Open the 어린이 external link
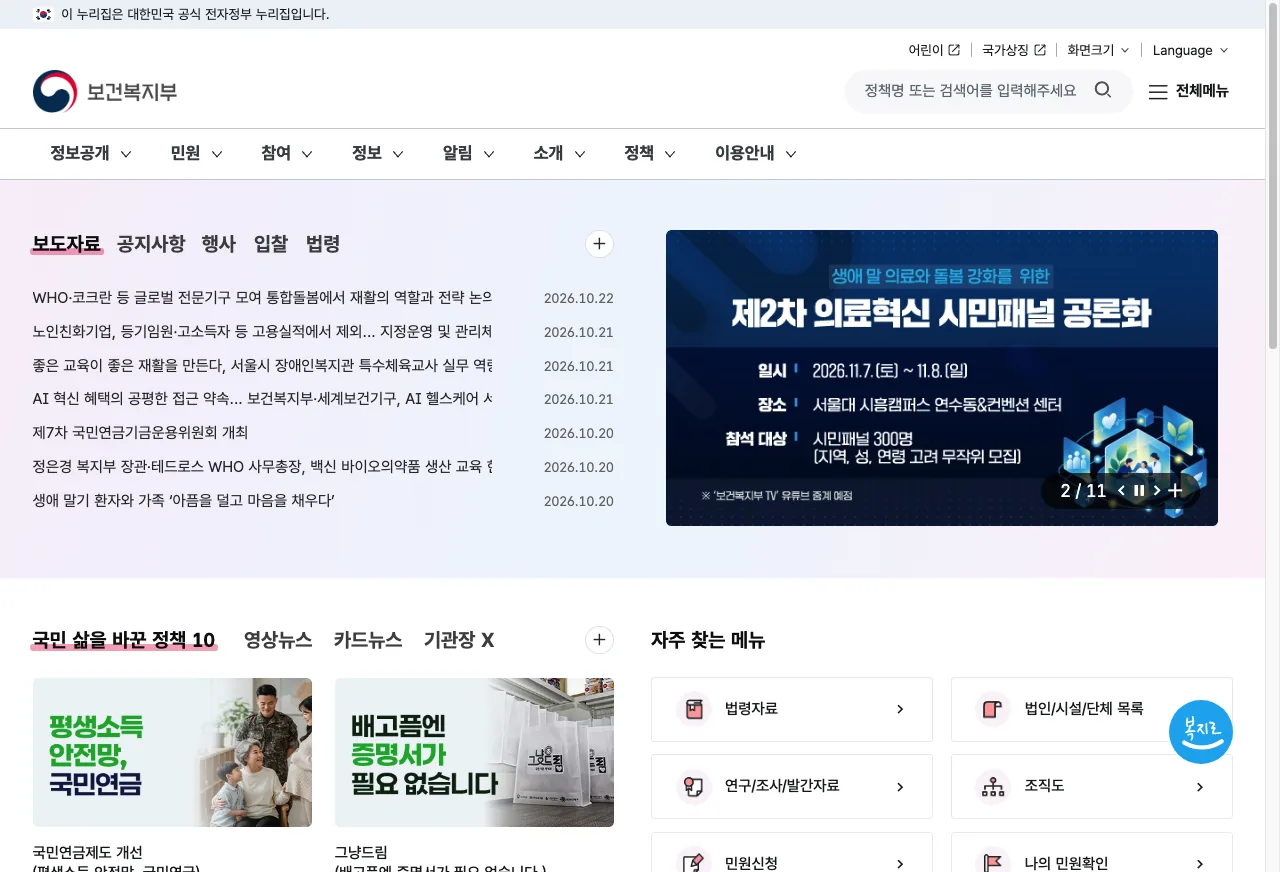This screenshot has height=872, width=1280. [934, 50]
